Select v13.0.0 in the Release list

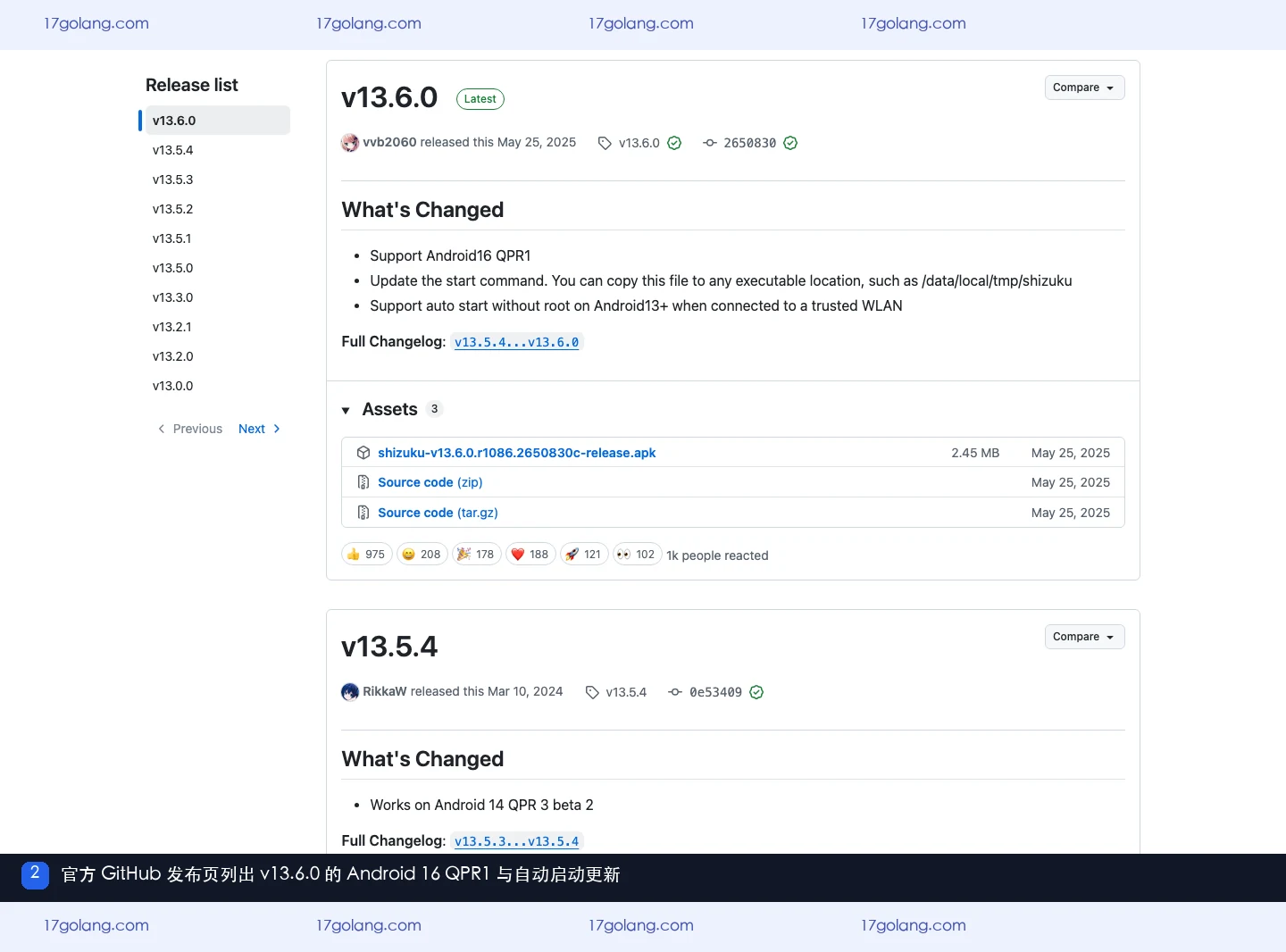click(x=218, y=386)
